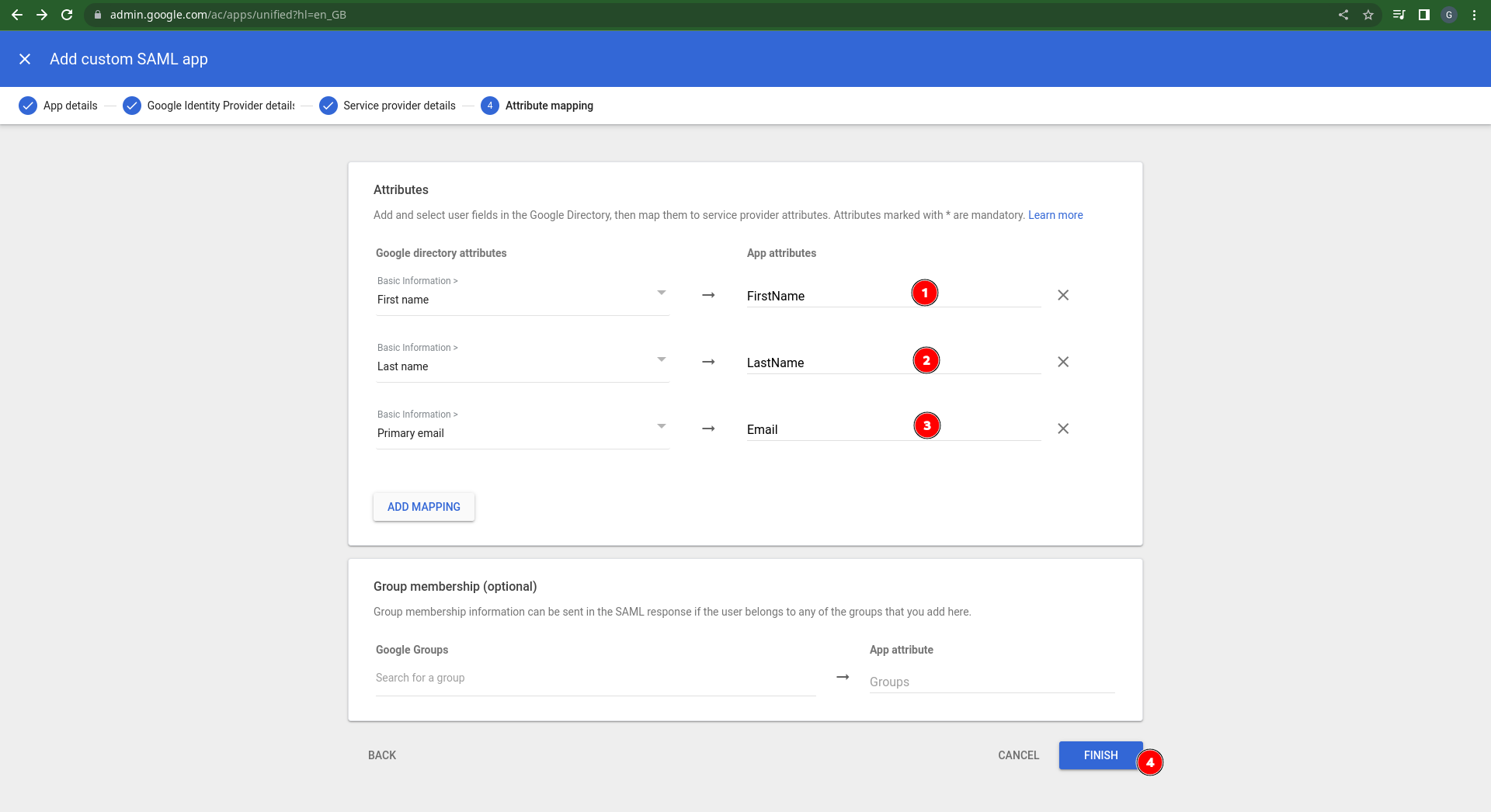Viewport: 1491px width, 812px height.
Task: Reload the page using browser refresh
Action: (x=67, y=15)
